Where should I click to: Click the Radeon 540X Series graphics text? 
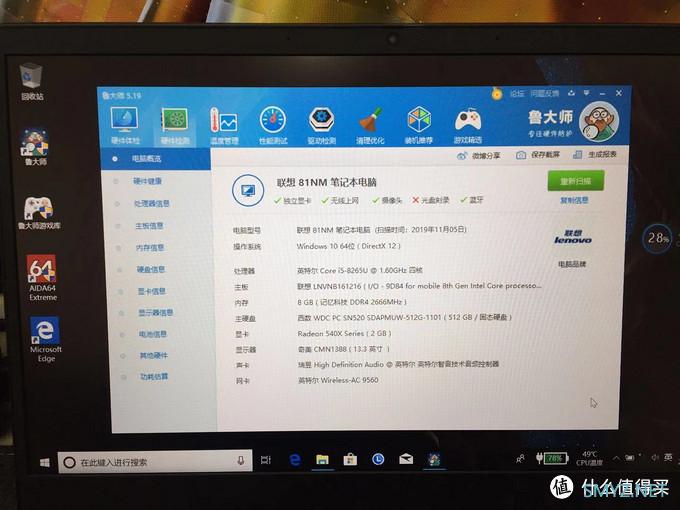pos(344,333)
